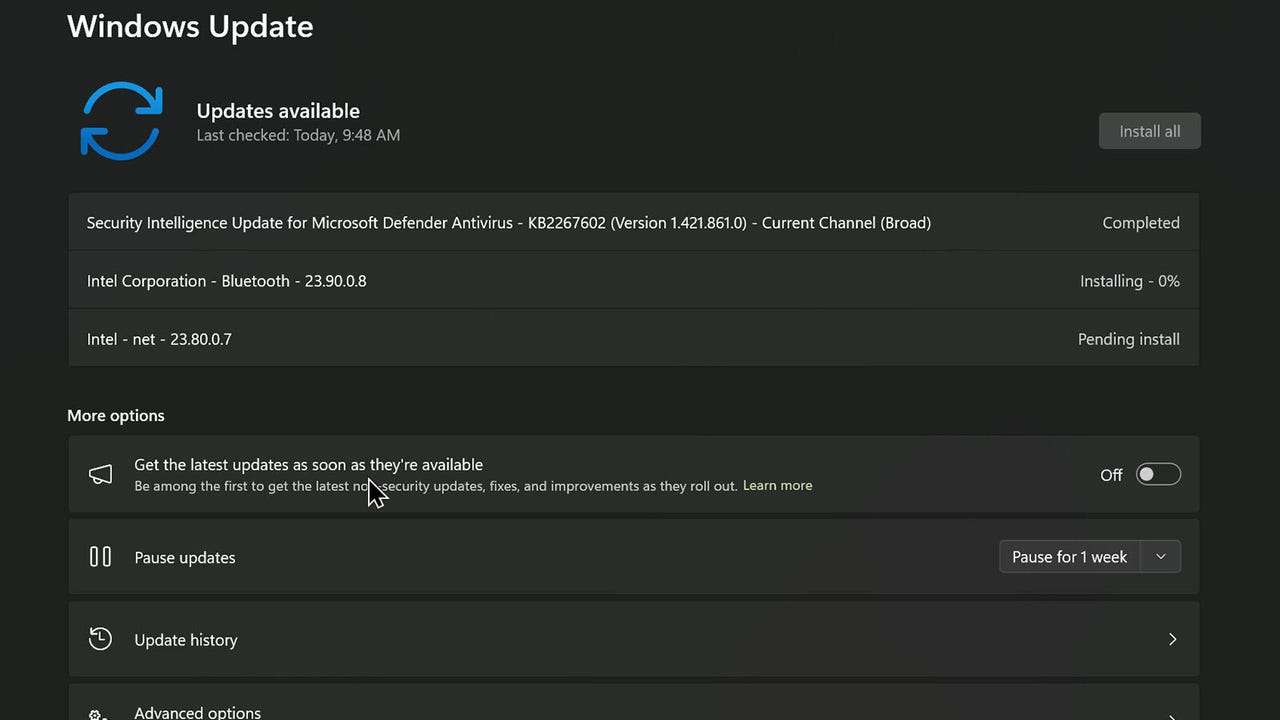Click the Pause updates label
Viewport: 1280px width, 720px height.
(185, 558)
